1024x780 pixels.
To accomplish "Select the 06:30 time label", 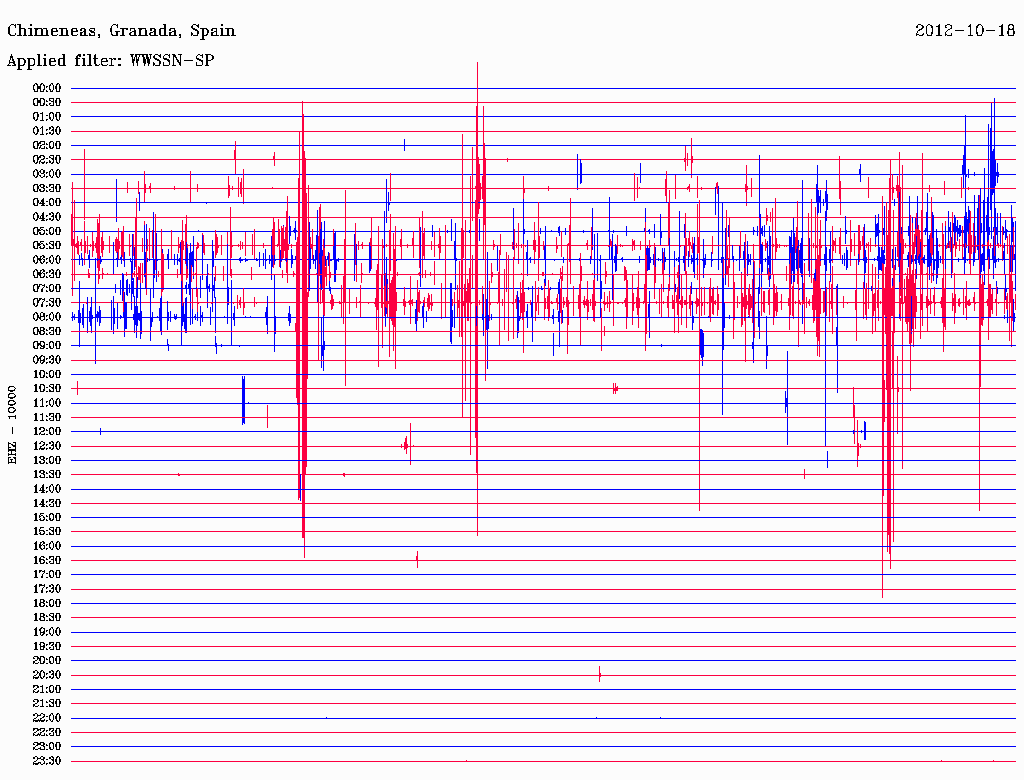I will (x=46, y=274).
